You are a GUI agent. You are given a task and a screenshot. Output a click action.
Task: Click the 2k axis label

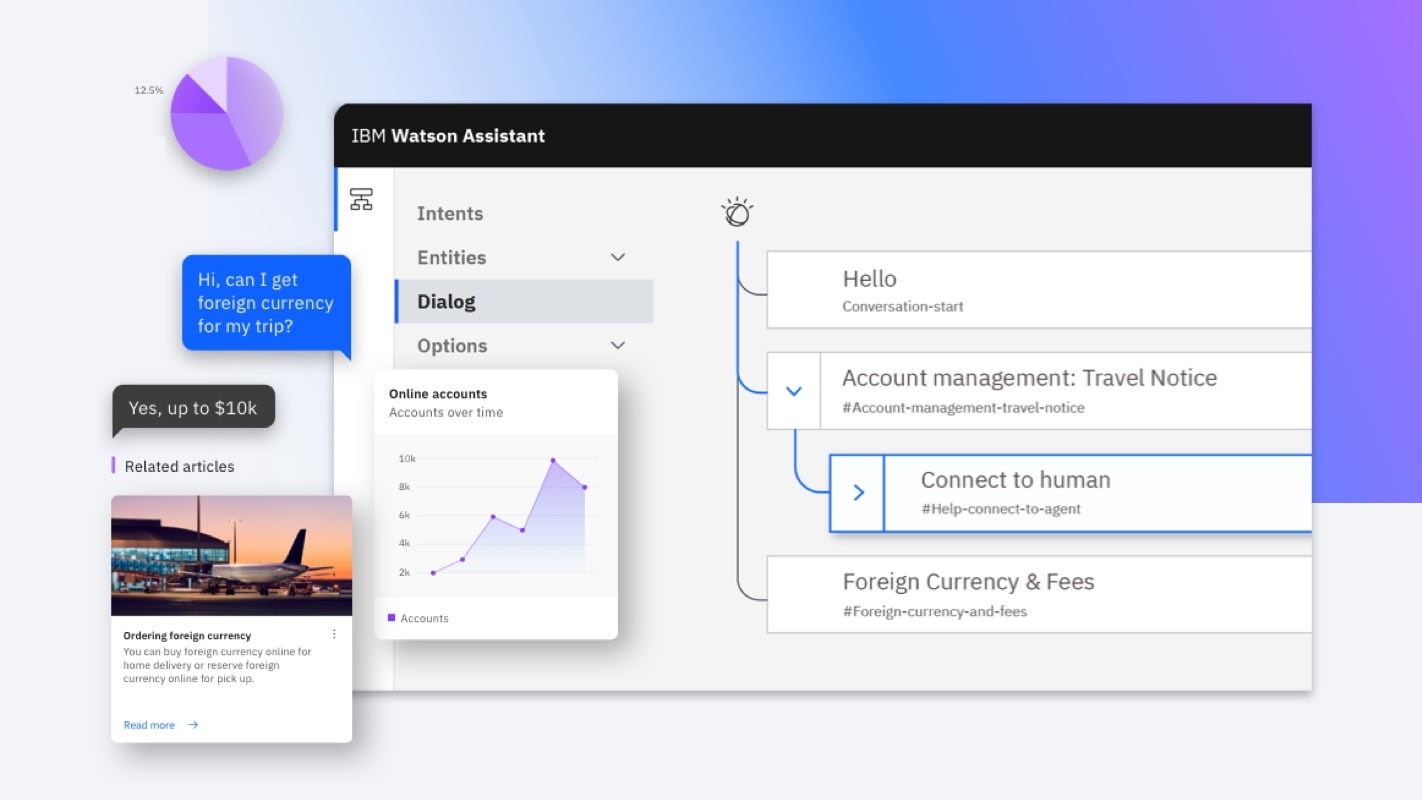coord(405,572)
